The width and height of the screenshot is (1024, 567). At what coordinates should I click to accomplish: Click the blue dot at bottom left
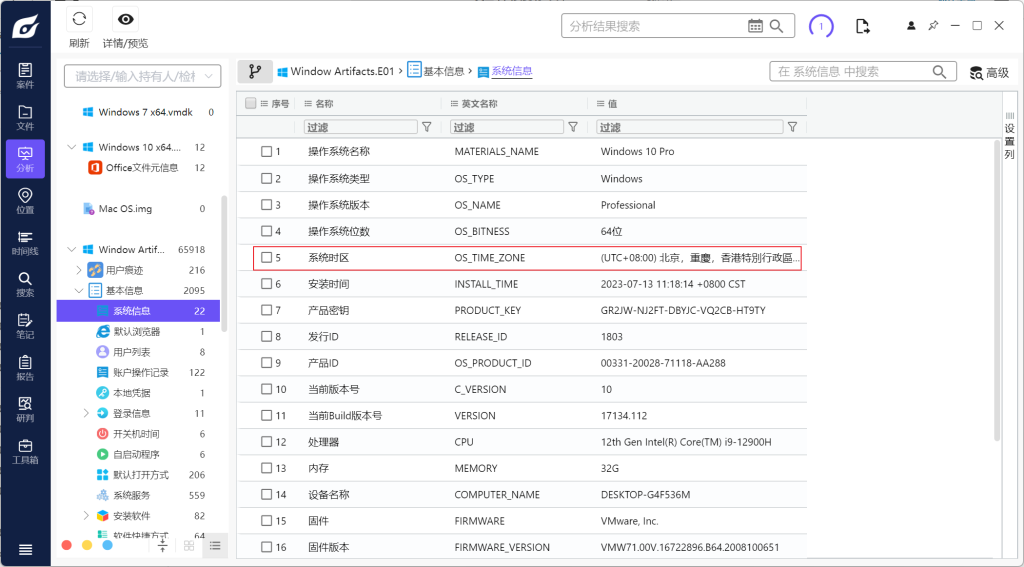point(107,545)
